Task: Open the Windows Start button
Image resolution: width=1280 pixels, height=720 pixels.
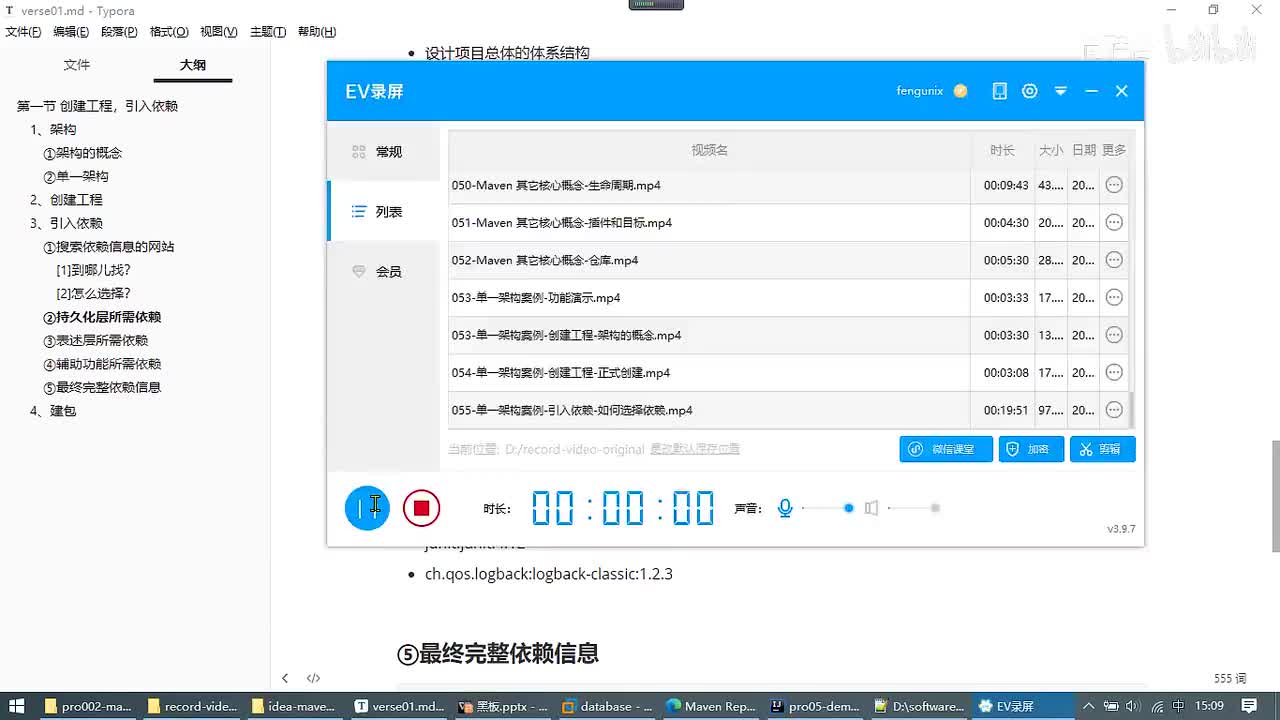Action: (x=17, y=706)
